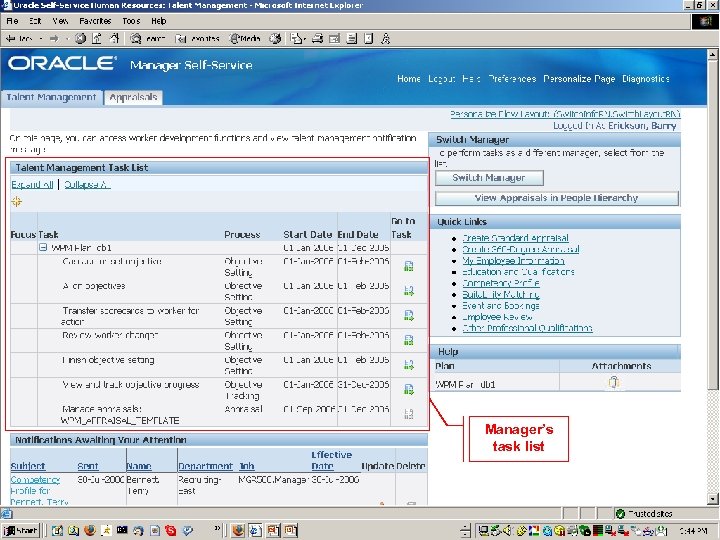The image size is (720, 540).
Task: Sort notifications by Effective Date column
Action: pyautogui.click(x=332, y=460)
